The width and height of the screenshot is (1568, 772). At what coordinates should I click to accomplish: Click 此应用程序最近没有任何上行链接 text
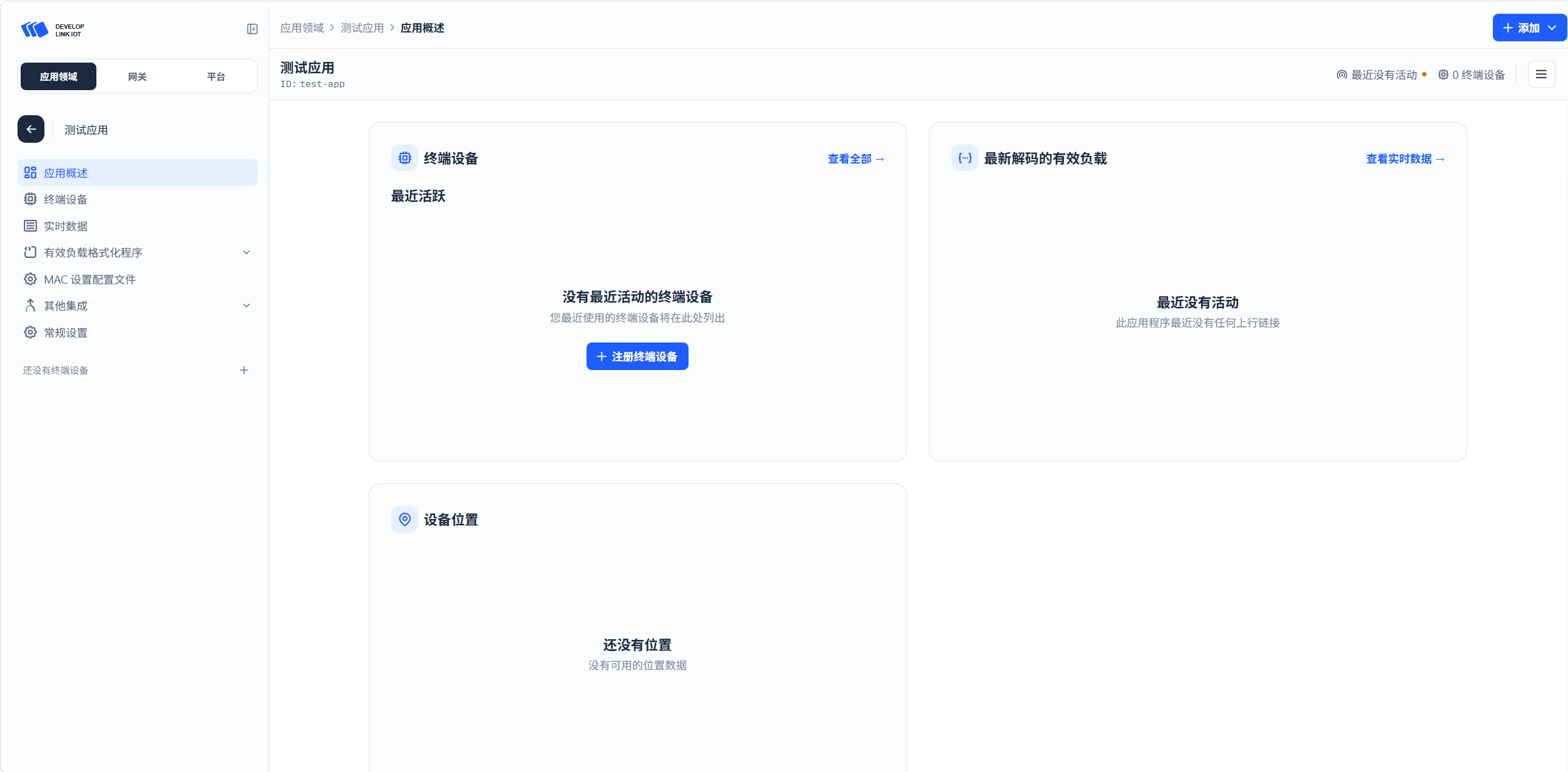(x=1197, y=322)
